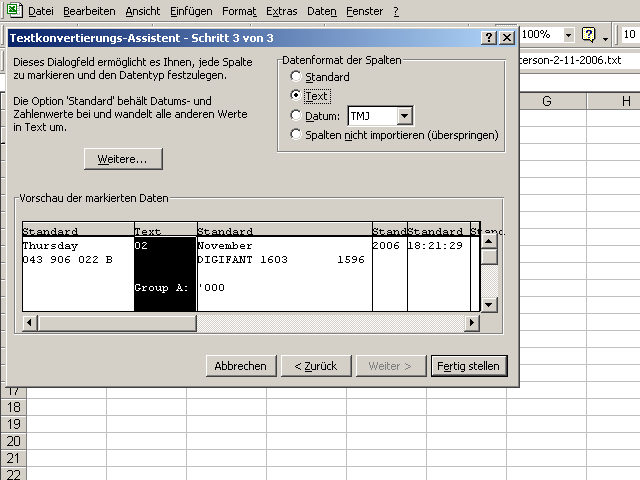
Task: Open the 100% zoom dropdown arrow
Action: pyautogui.click(x=568, y=35)
